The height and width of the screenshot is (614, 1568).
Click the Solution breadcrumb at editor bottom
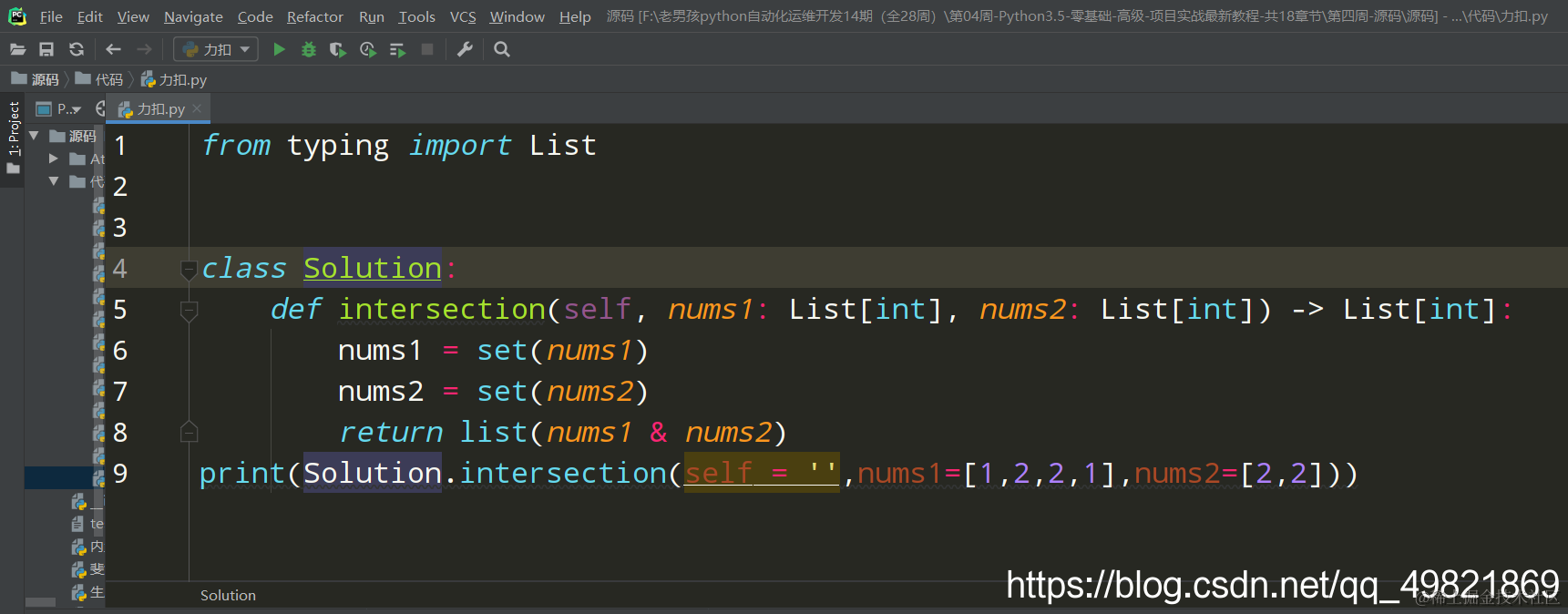(228, 595)
